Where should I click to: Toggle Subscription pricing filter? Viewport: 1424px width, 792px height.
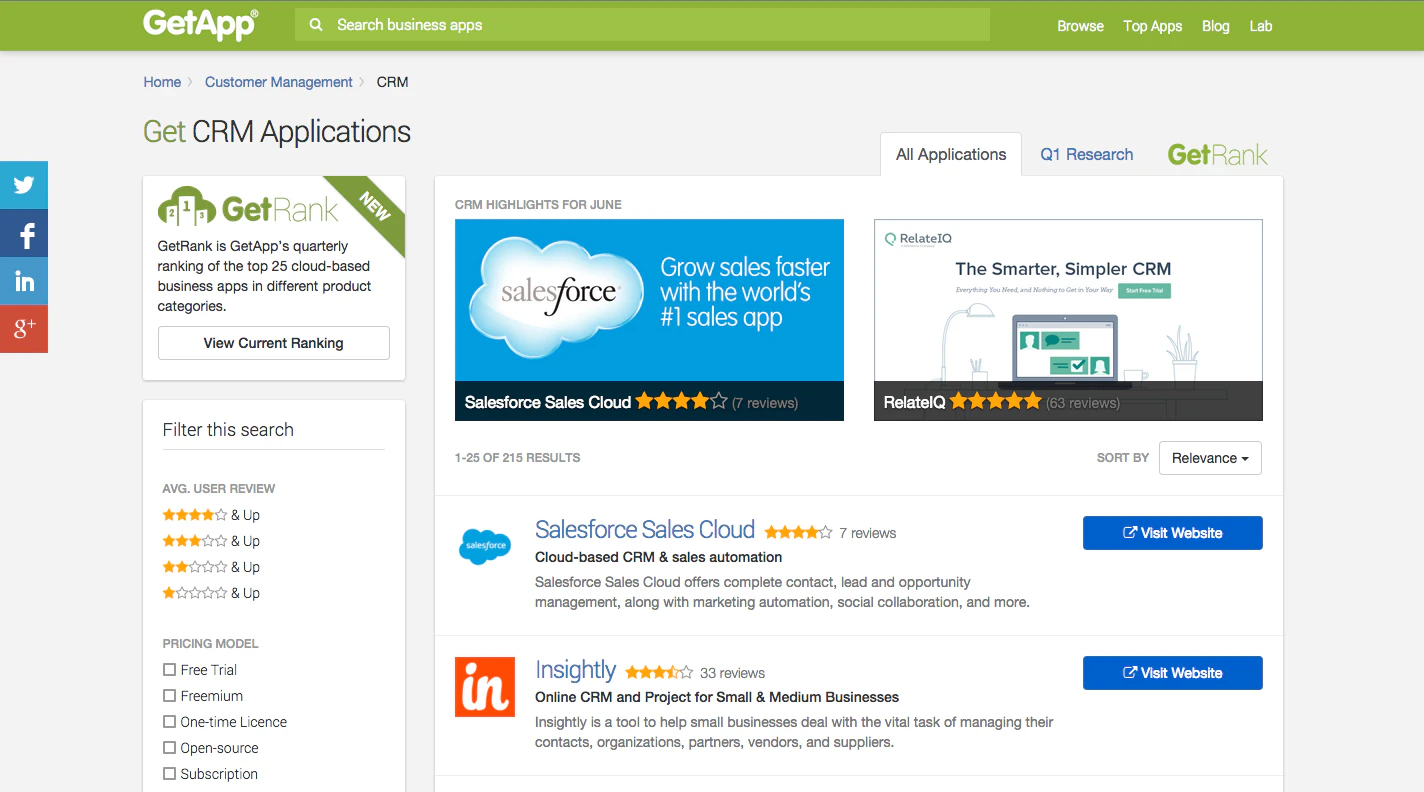click(x=169, y=773)
